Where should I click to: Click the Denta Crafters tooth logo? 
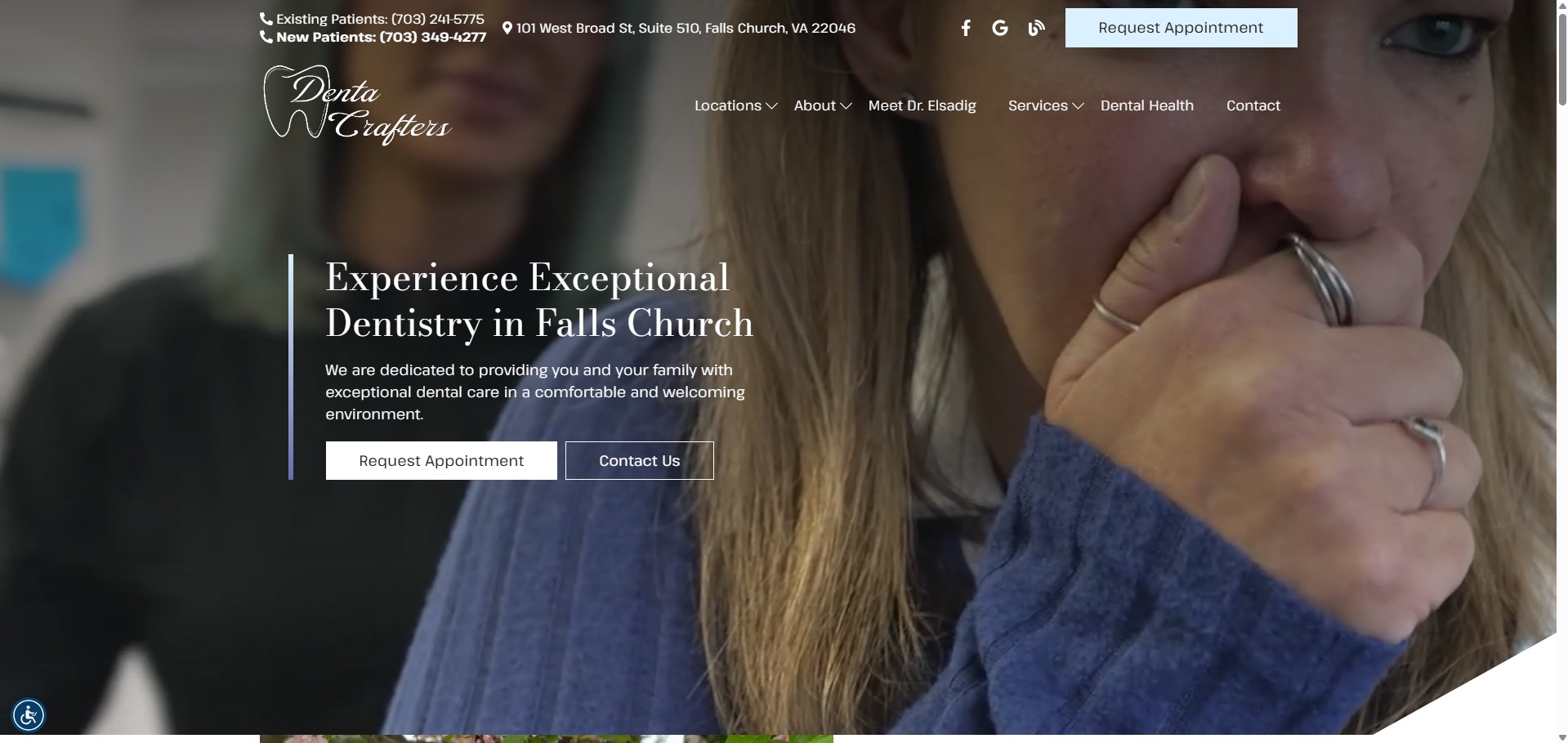[356, 105]
